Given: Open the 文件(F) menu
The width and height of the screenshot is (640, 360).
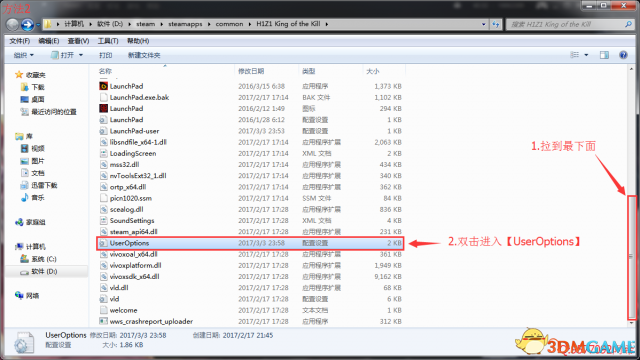Looking at the screenshot, I should [x=20, y=41].
